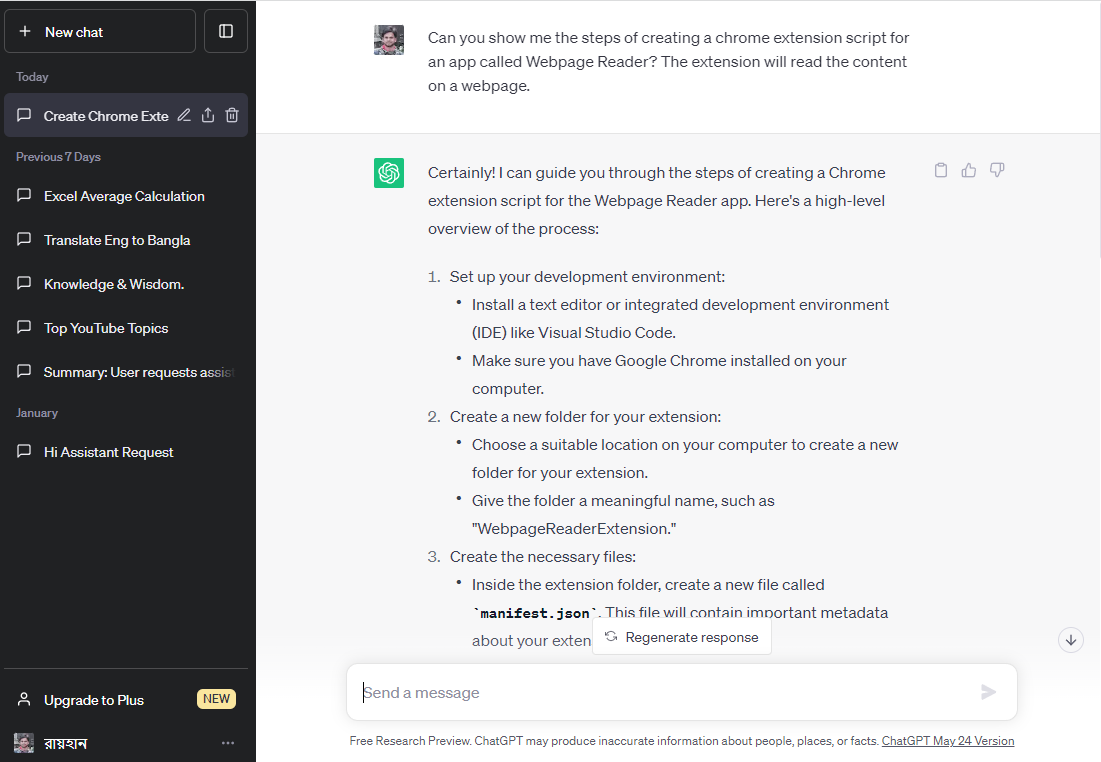
Task: Rename the Create Chrome Extension chat with pencil icon
Action: click(184, 116)
